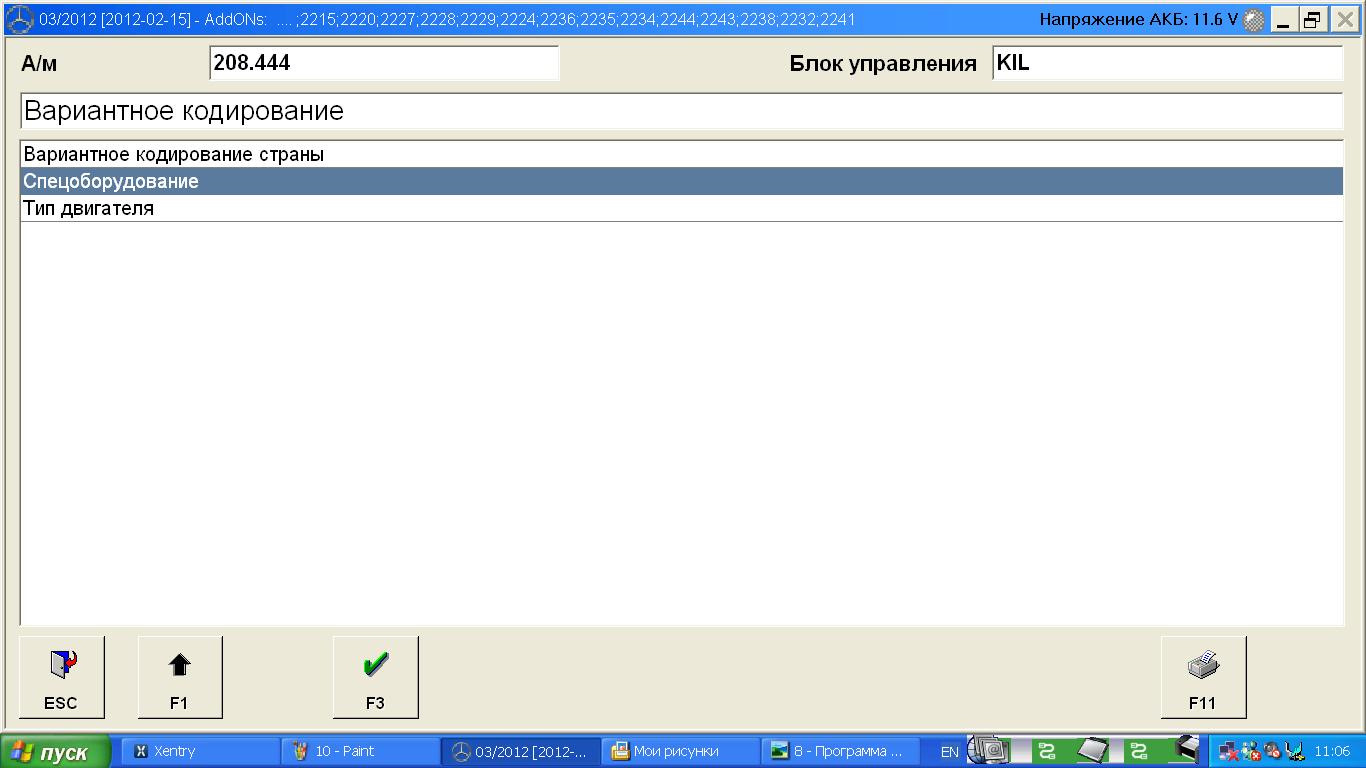The height and width of the screenshot is (768, 1366).
Task: Select 'Вариантное кодирование страны' list row
Action: 681,155
